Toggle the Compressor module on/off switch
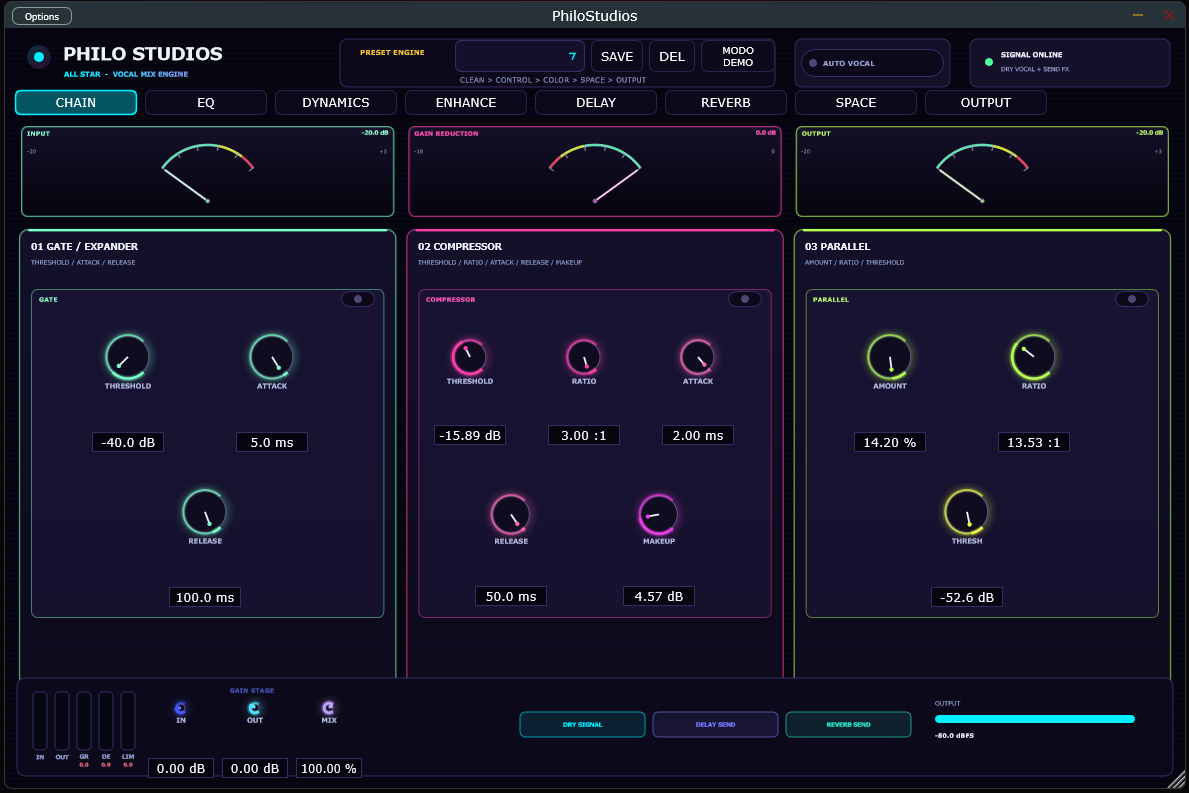 tap(745, 299)
